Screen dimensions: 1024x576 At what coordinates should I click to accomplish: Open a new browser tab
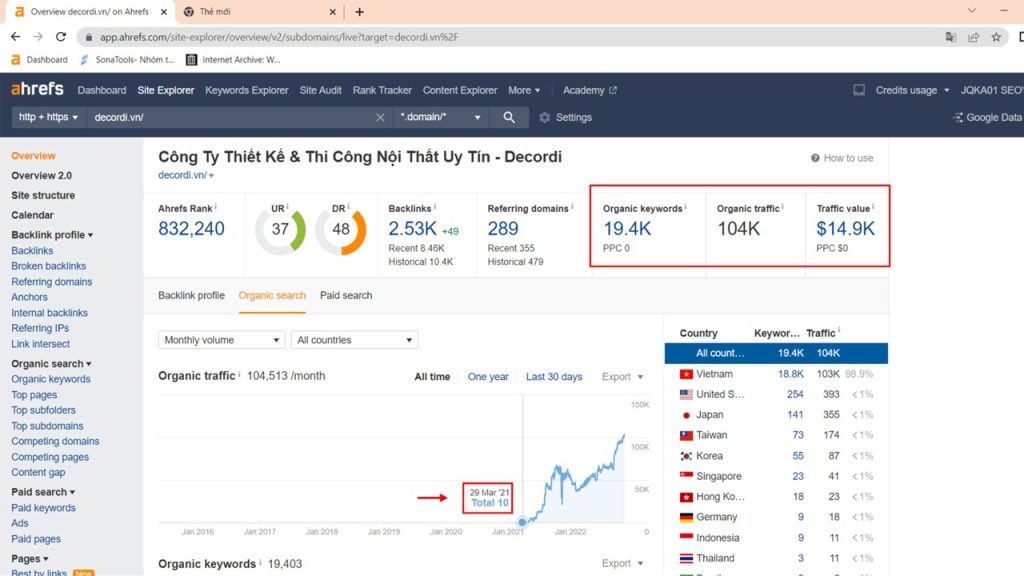359,12
